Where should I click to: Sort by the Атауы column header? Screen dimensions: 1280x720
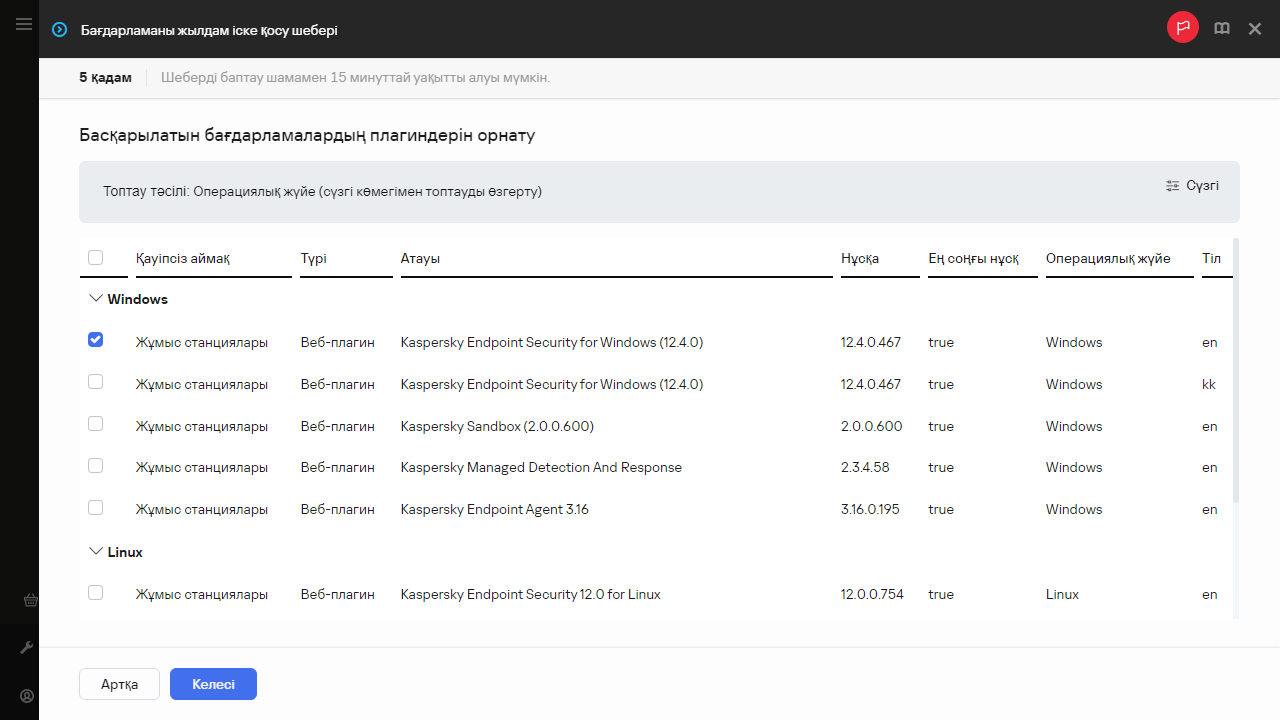tap(420, 259)
